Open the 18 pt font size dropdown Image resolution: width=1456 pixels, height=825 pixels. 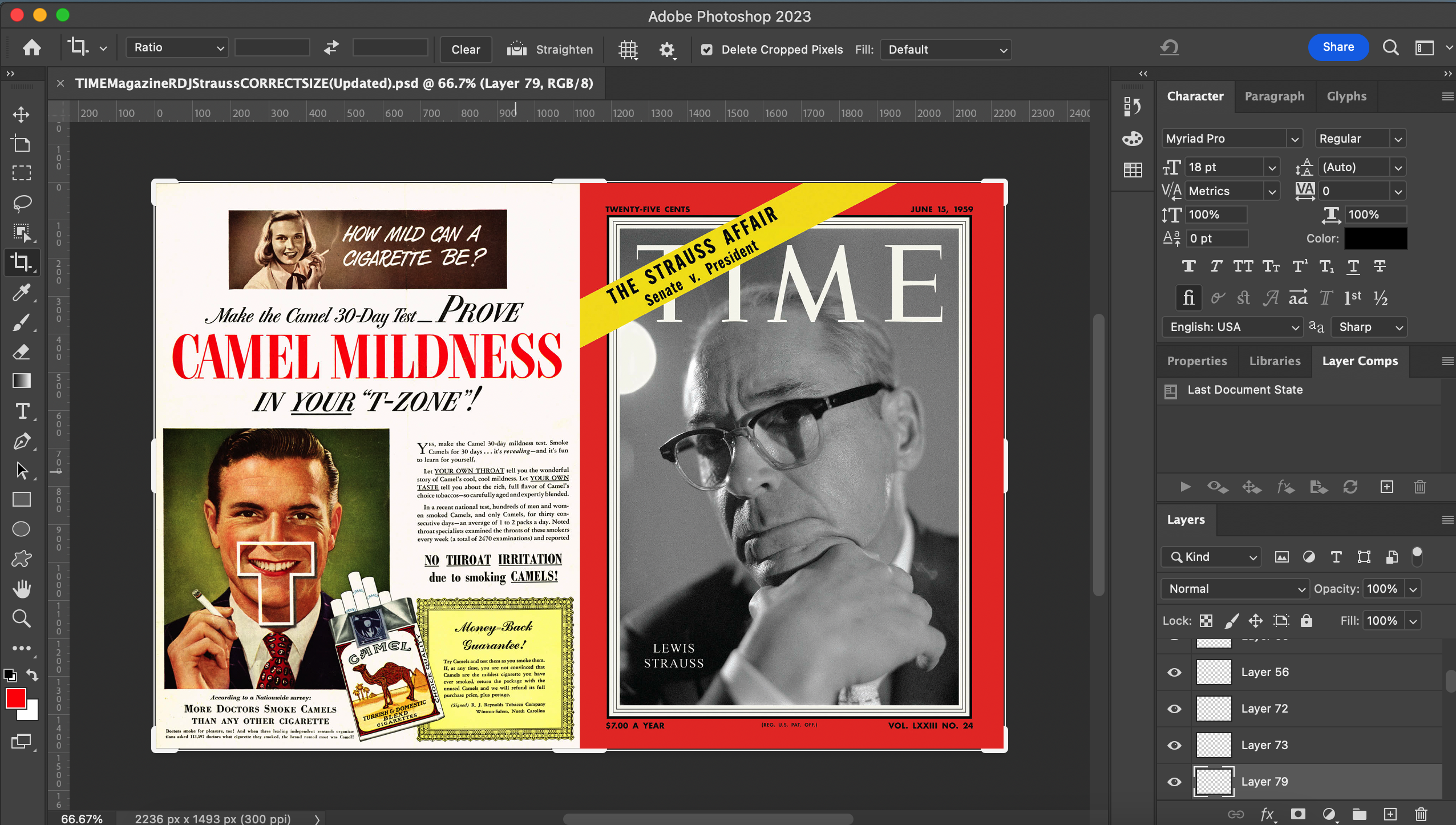pos(1272,168)
